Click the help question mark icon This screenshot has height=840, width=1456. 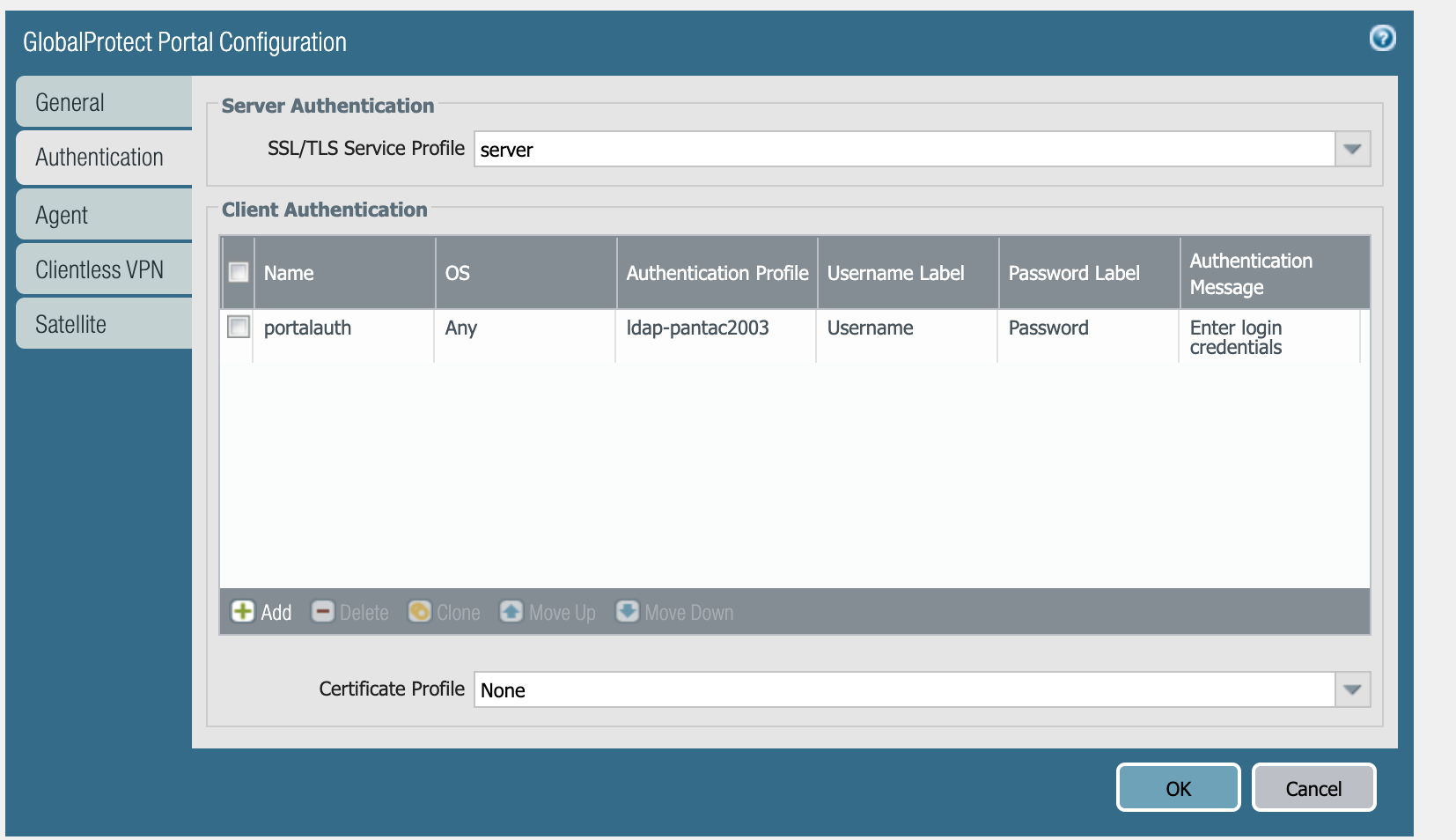coord(1382,39)
